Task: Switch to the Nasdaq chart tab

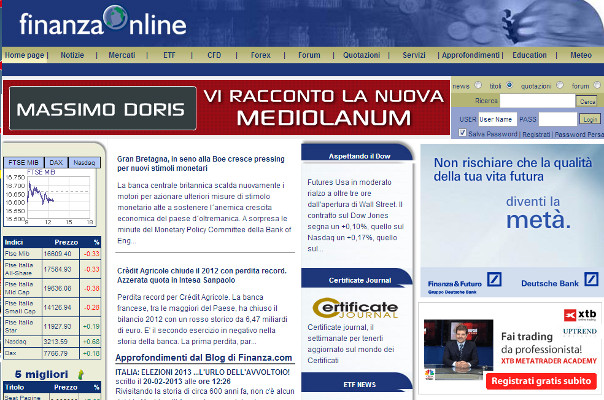Action: click(85, 161)
